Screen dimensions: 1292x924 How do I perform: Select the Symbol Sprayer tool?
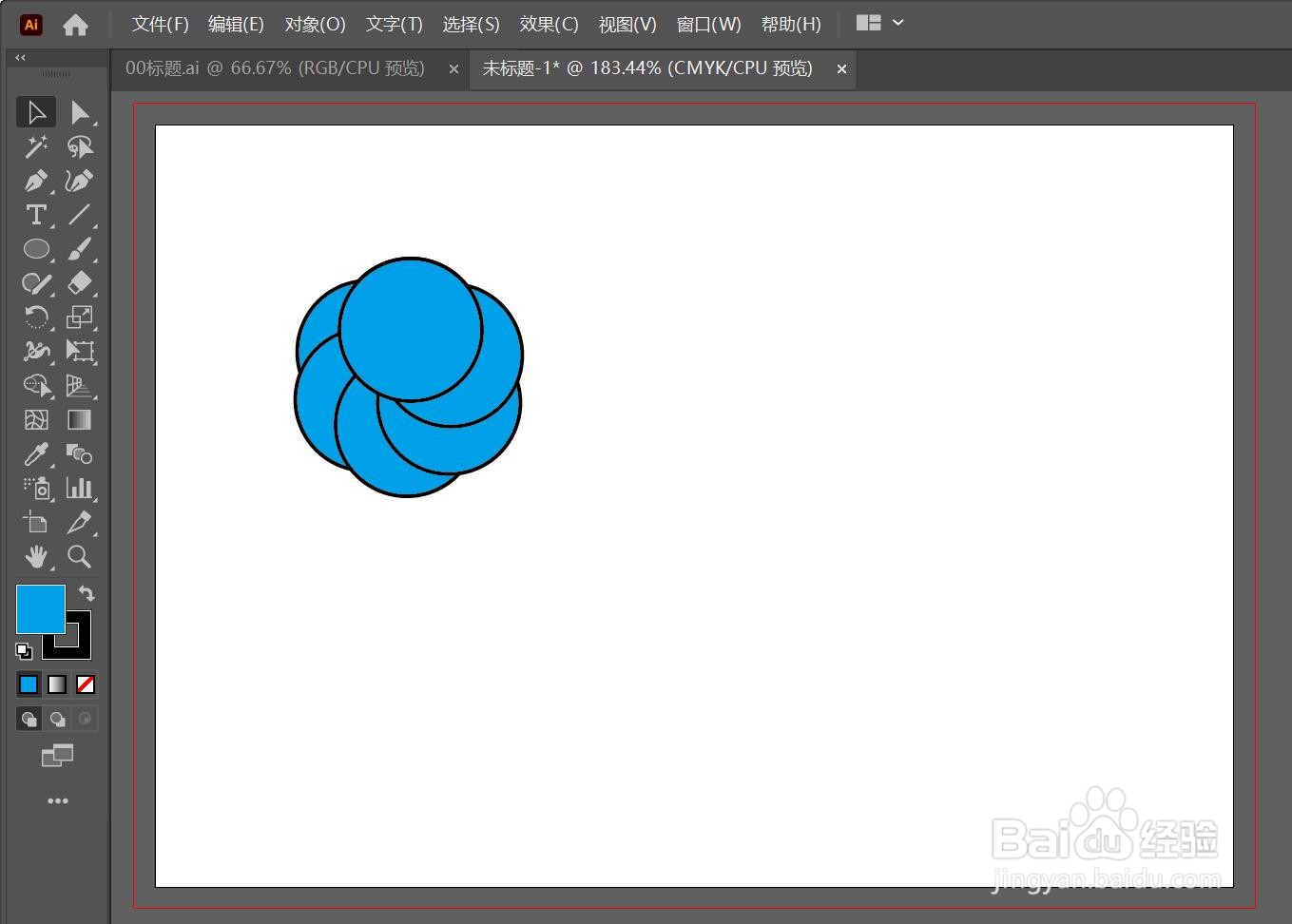(36, 489)
